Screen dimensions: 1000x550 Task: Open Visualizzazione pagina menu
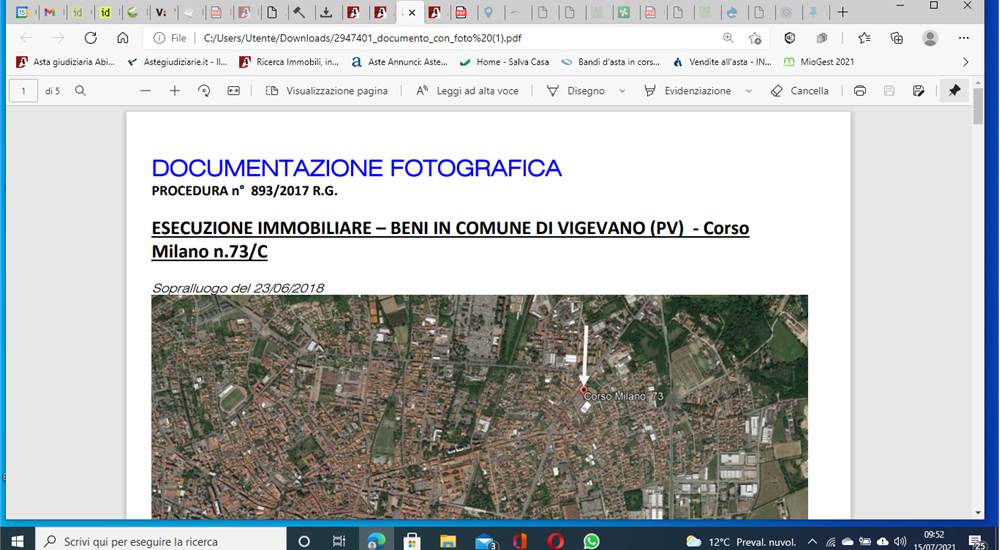click(327, 91)
